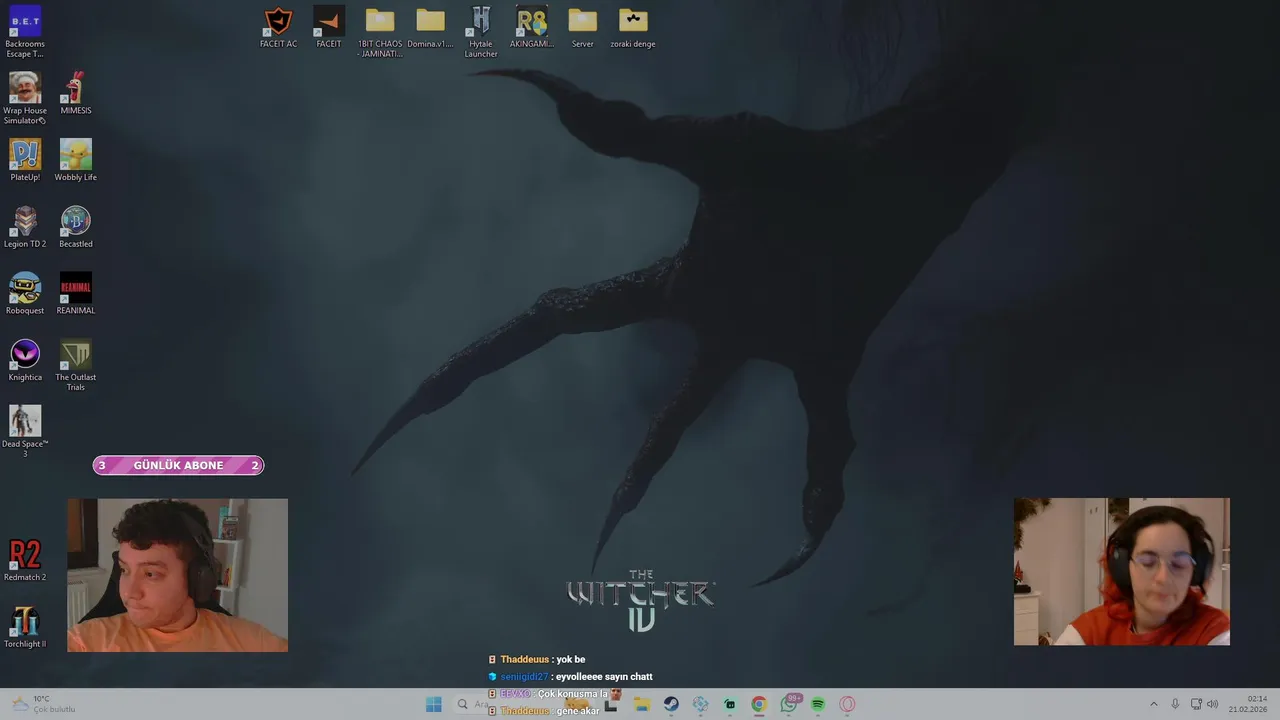
Task: Open the Roboquest shortcut
Action: (25, 293)
